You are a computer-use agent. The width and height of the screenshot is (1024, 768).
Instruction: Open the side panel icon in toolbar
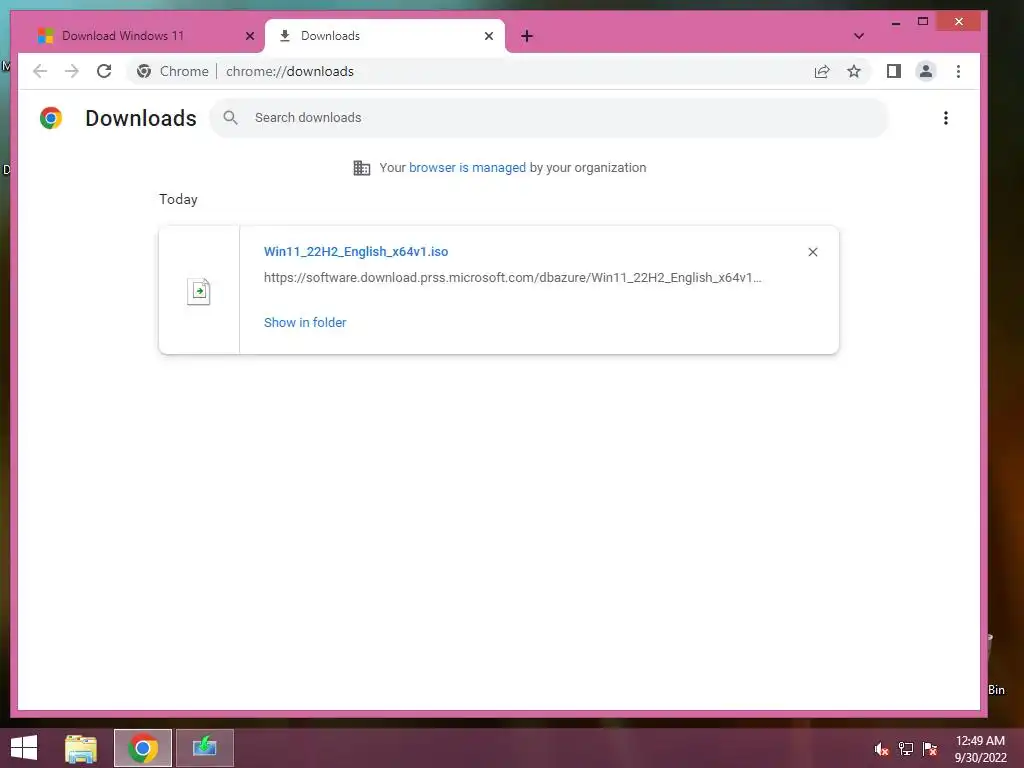click(893, 71)
